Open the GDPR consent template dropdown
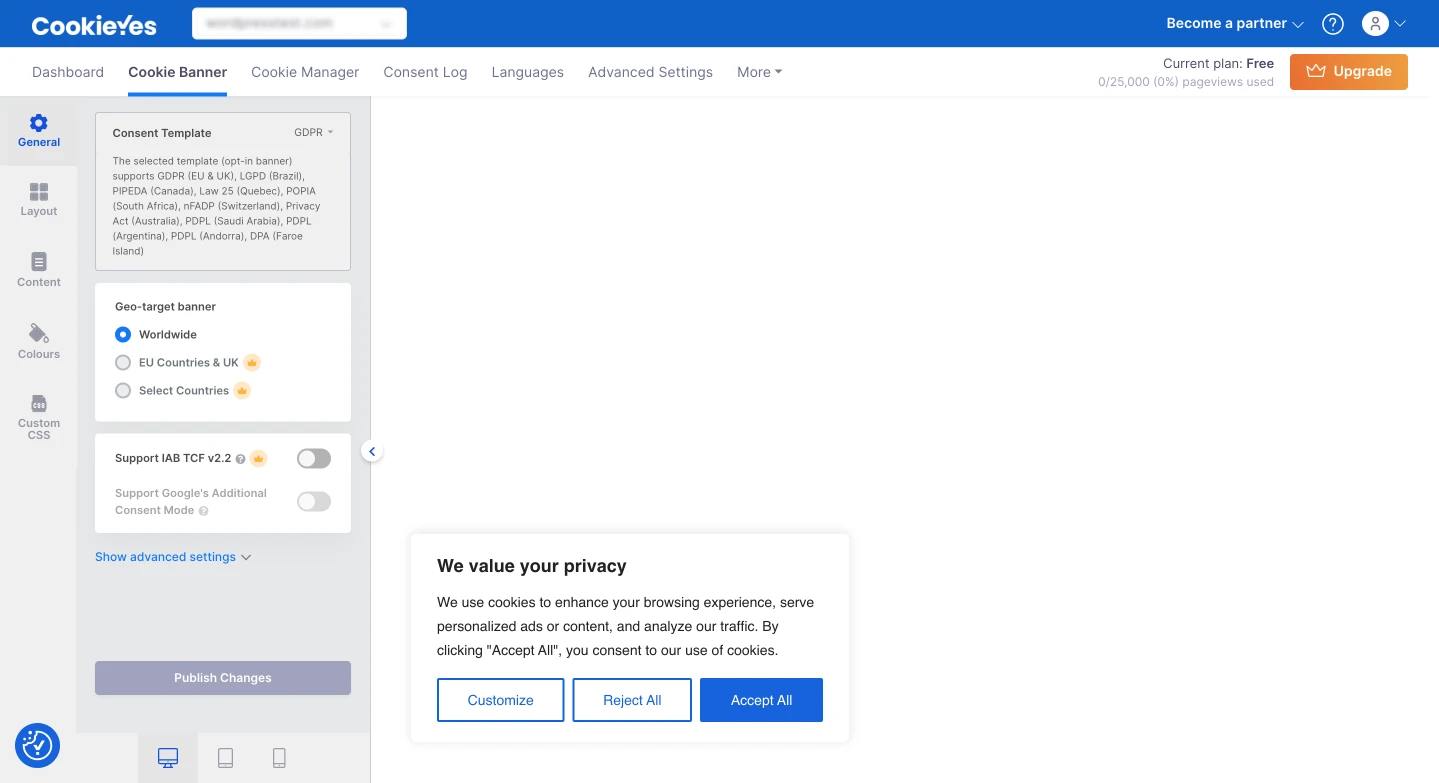The width and height of the screenshot is (1439, 783). 312,132
